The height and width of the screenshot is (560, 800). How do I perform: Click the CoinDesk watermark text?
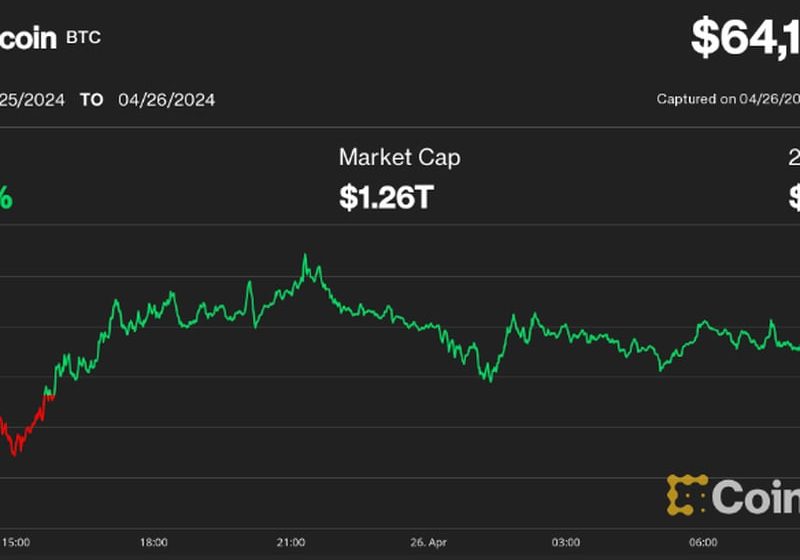757,496
